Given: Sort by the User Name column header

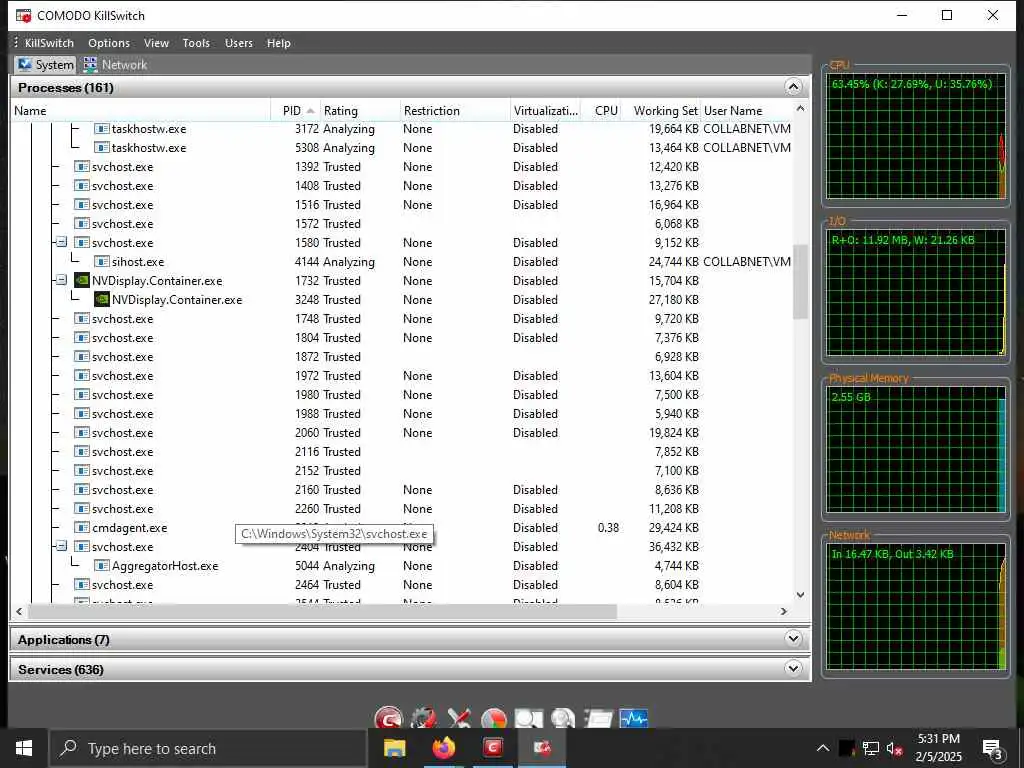Looking at the screenshot, I should (746, 111).
